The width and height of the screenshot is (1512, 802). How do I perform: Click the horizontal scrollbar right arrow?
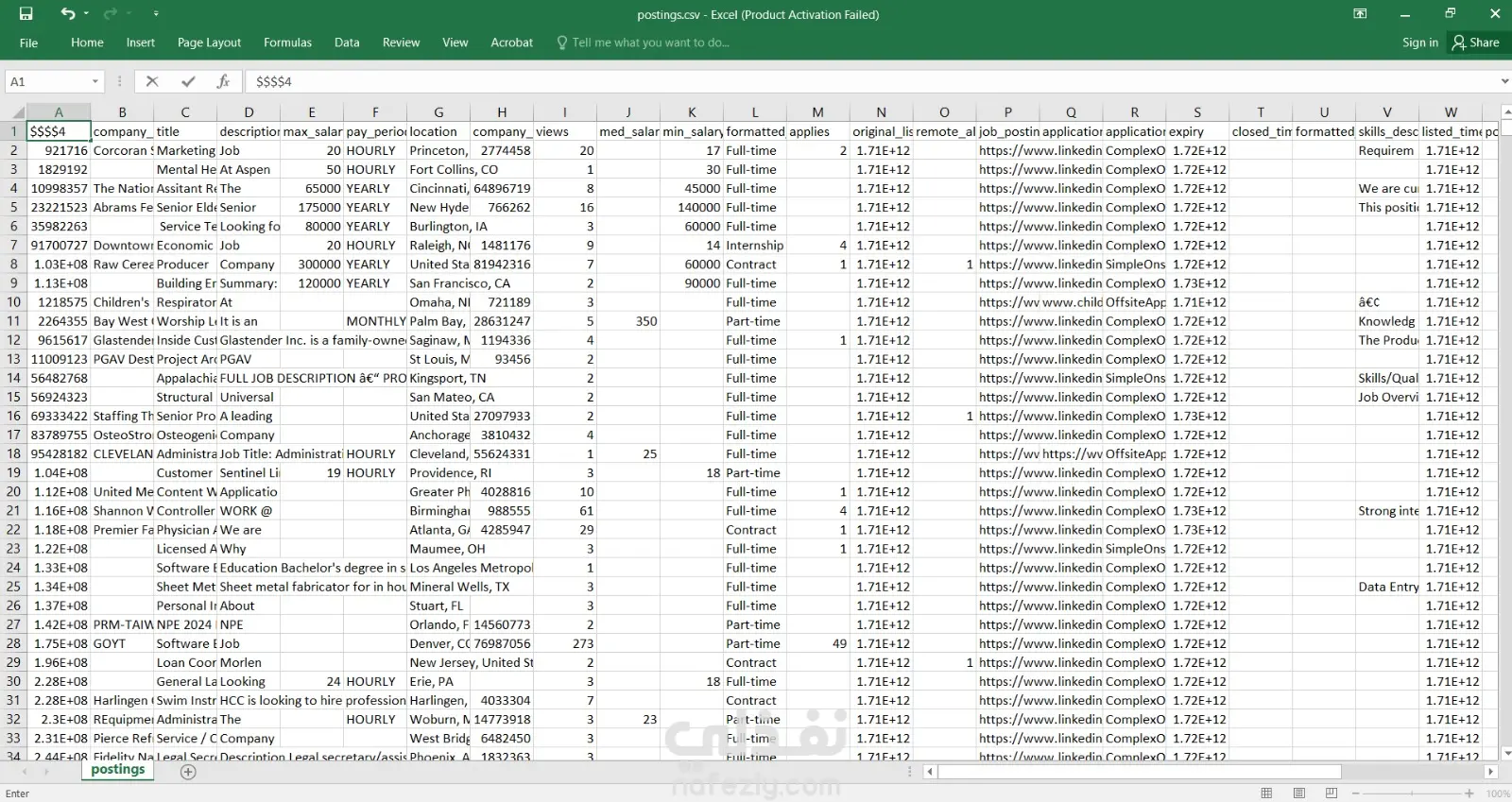tap(1491, 772)
